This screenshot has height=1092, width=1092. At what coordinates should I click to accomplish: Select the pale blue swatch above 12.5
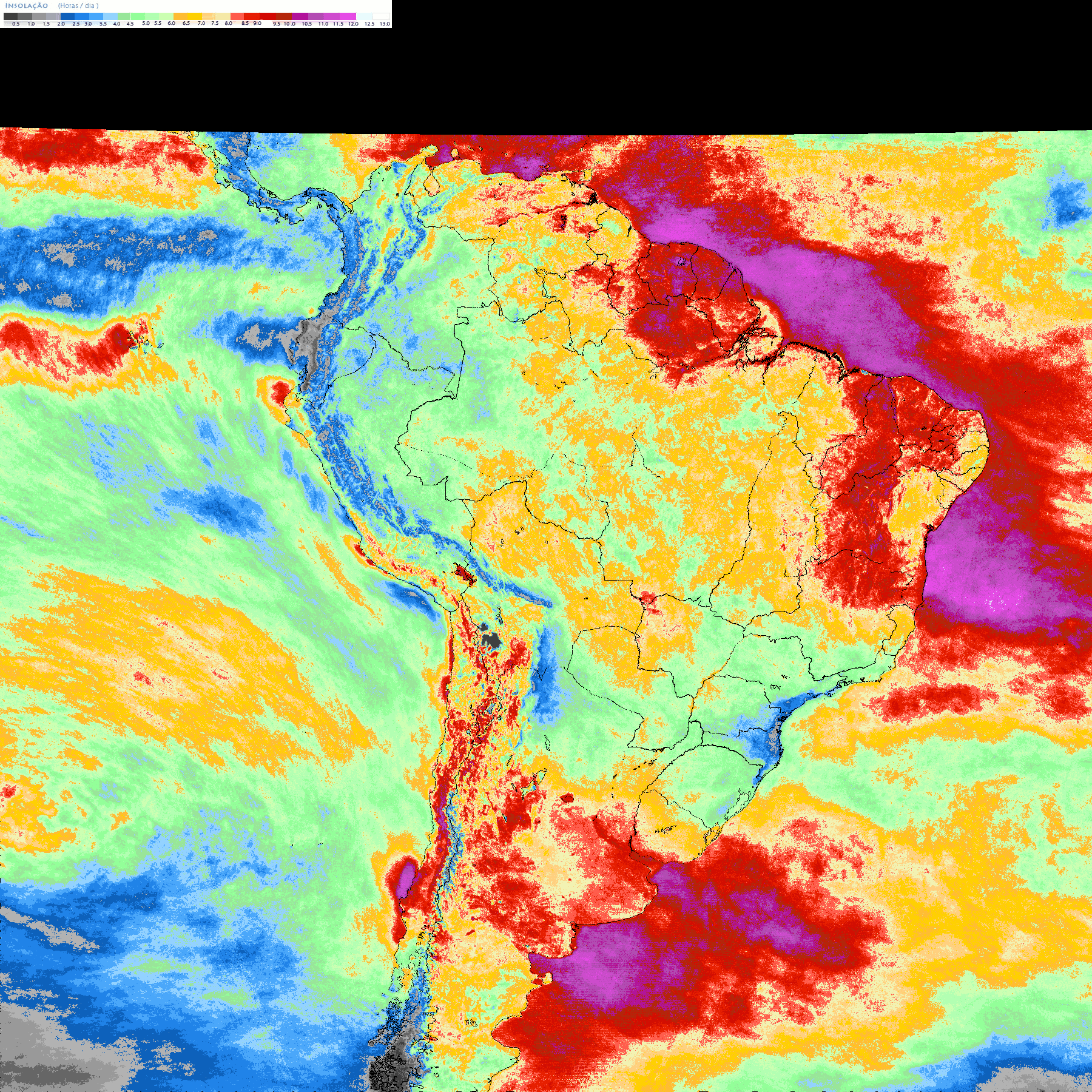click(365, 16)
